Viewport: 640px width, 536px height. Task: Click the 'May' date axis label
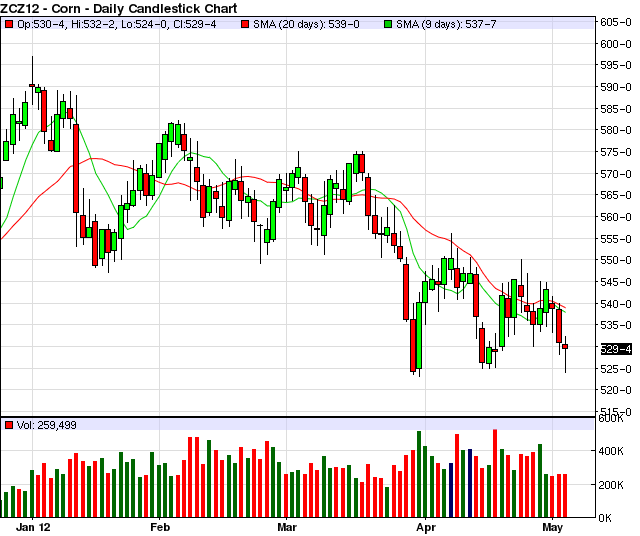pyautogui.click(x=552, y=527)
